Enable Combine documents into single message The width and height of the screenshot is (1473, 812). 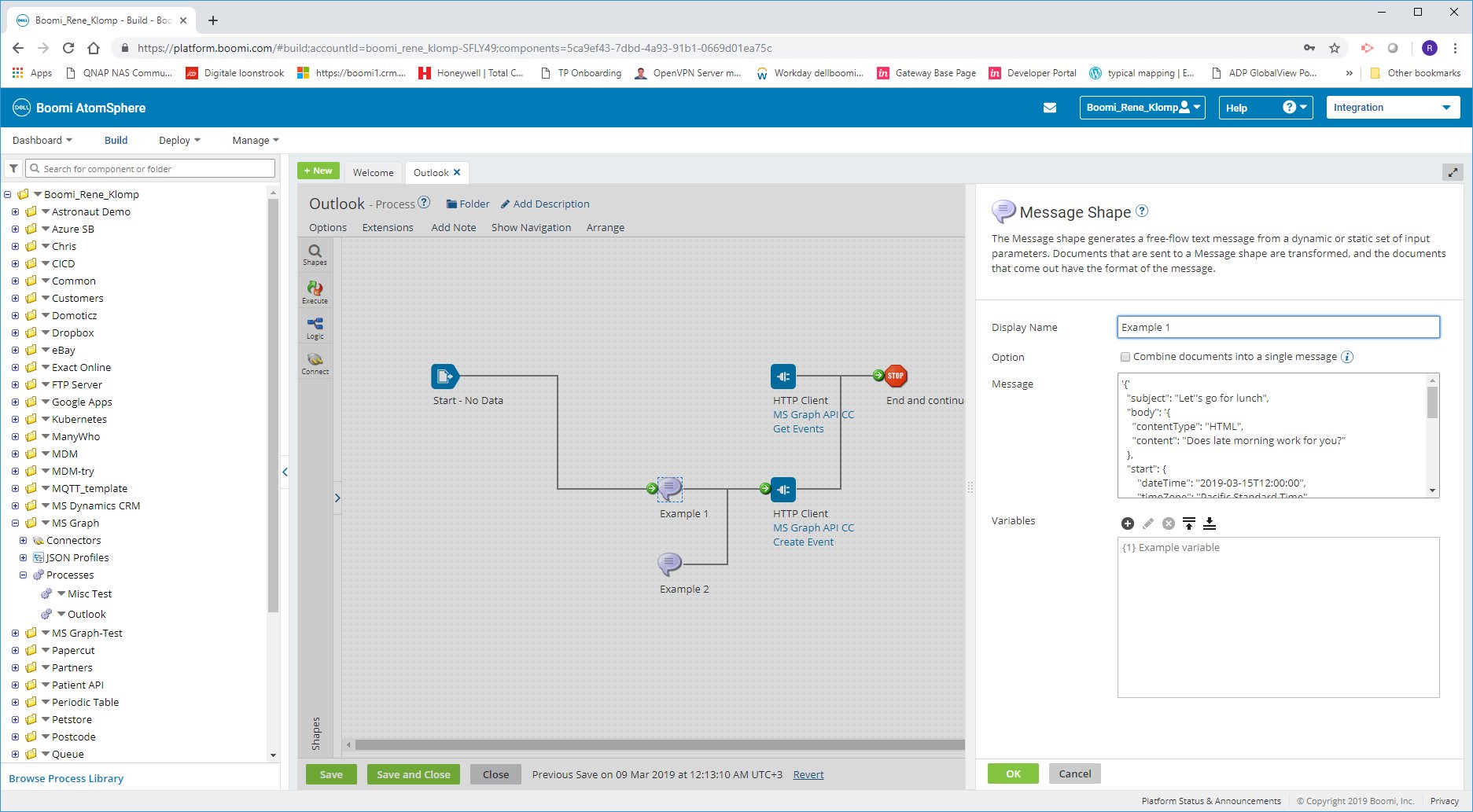pos(1125,357)
